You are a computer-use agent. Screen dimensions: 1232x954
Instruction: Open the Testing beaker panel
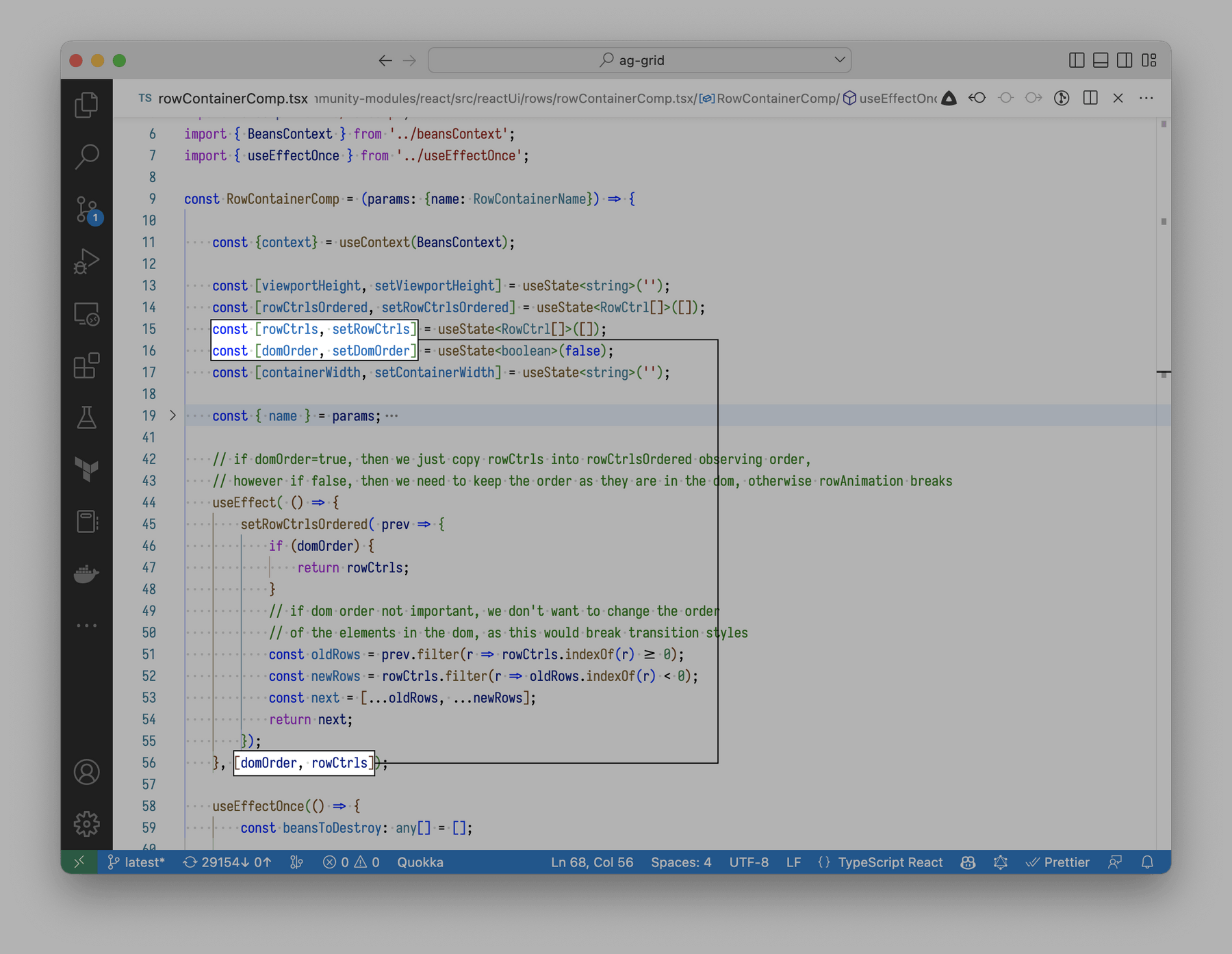(86, 418)
